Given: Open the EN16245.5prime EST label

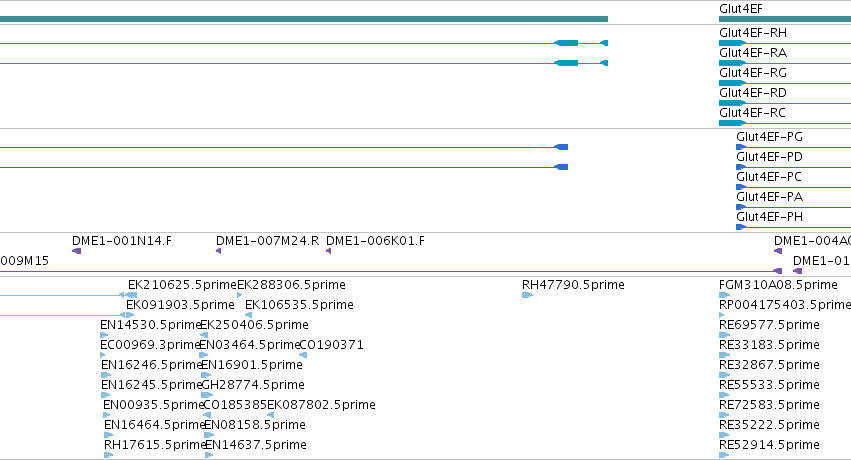Looking at the screenshot, I should 152,386.
